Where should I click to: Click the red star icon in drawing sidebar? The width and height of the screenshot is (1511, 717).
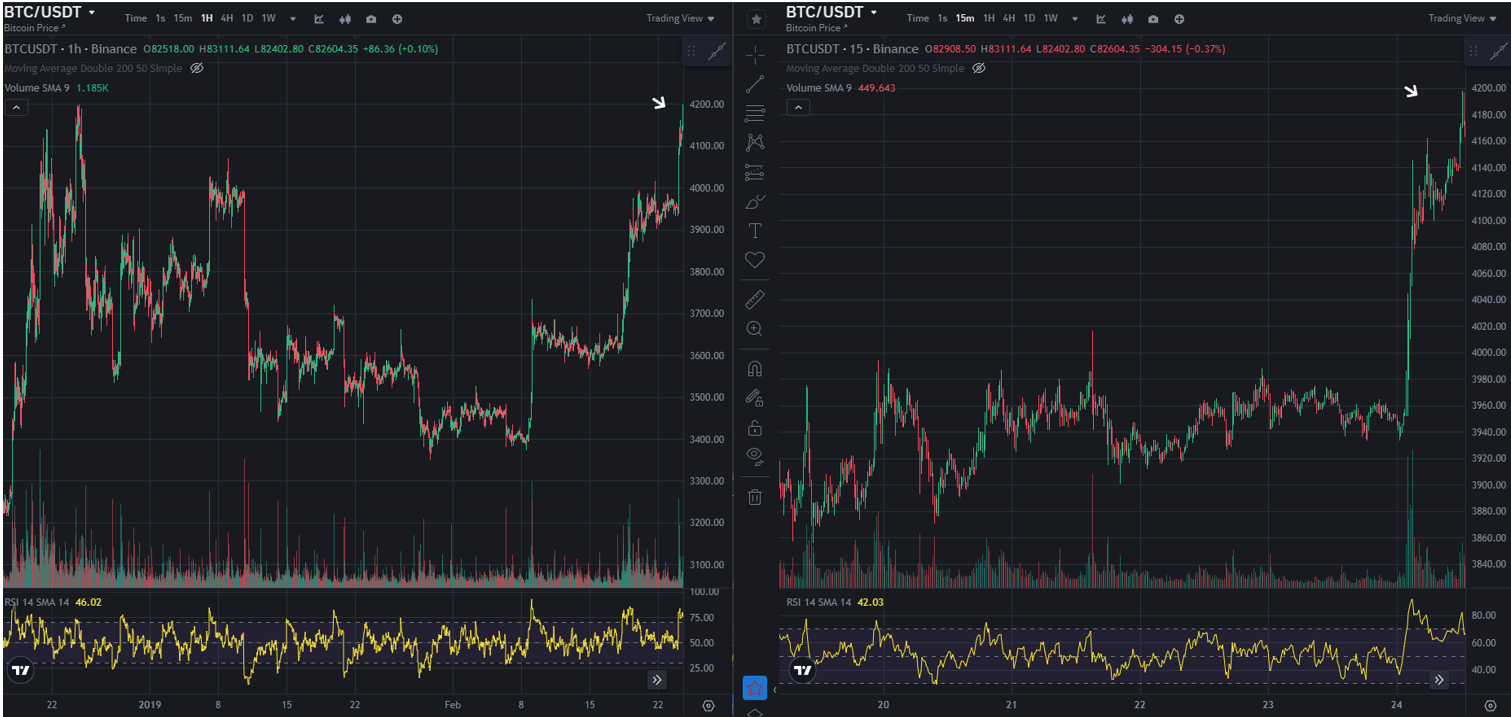tap(755, 688)
